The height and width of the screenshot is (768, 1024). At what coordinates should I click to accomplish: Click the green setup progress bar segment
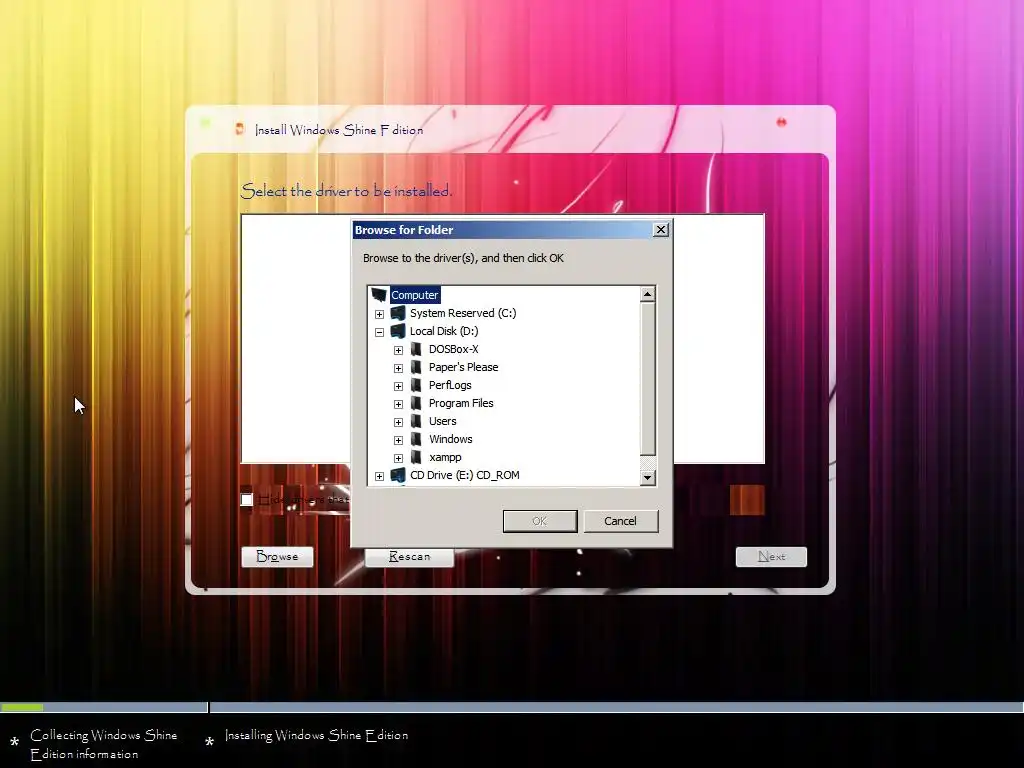(x=22, y=707)
